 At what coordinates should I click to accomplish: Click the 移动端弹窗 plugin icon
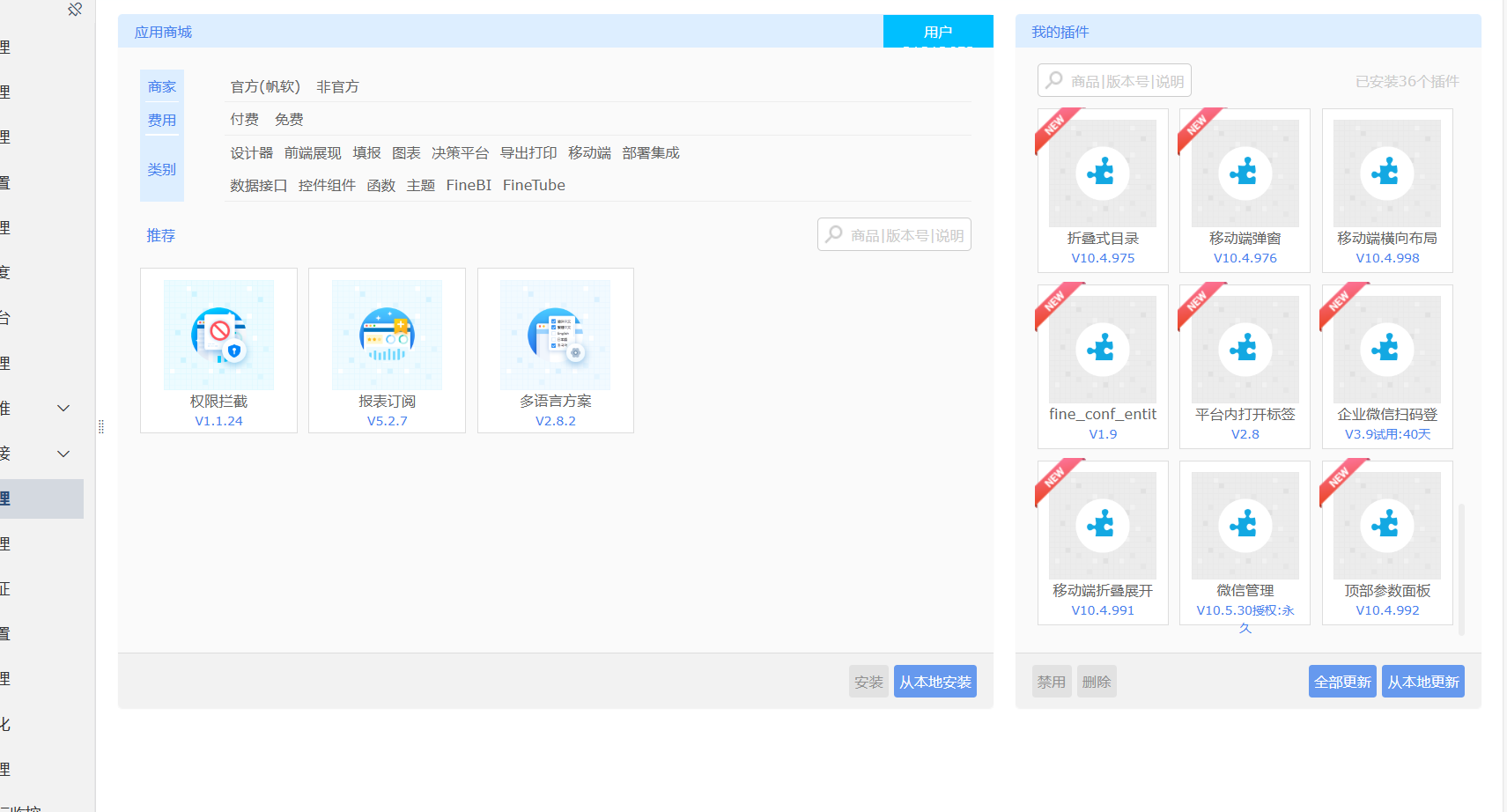click(1245, 173)
